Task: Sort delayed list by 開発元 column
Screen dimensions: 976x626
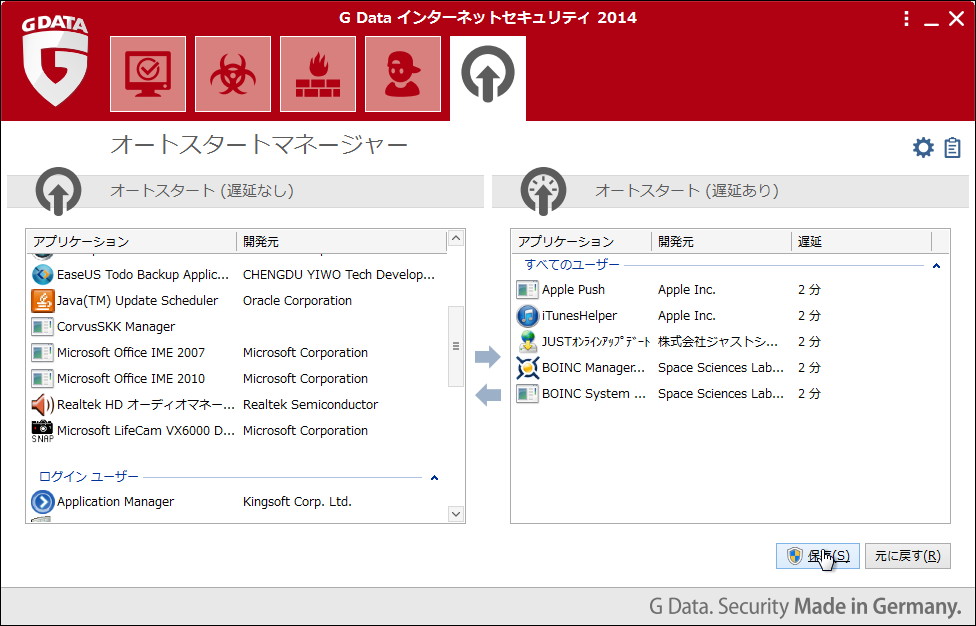Action: (721, 241)
